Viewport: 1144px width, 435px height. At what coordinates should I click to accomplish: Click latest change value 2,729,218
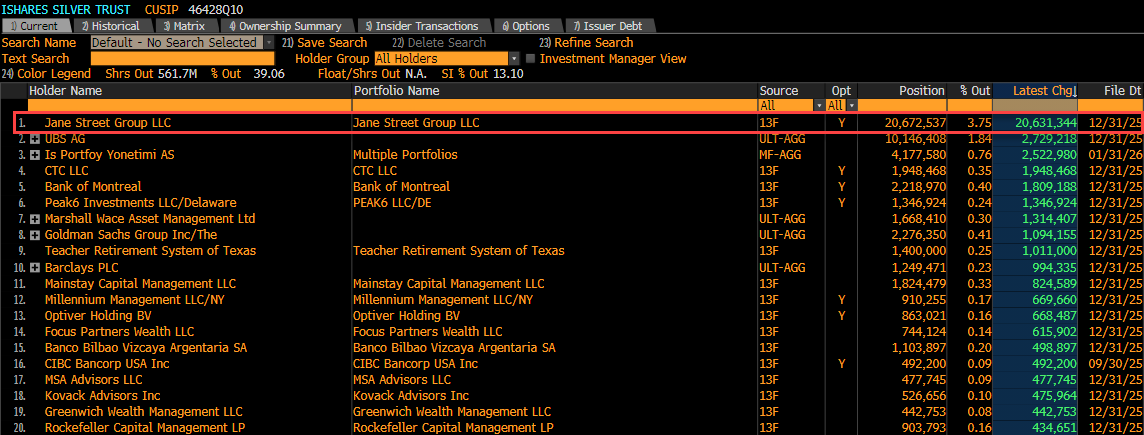click(x=1049, y=139)
